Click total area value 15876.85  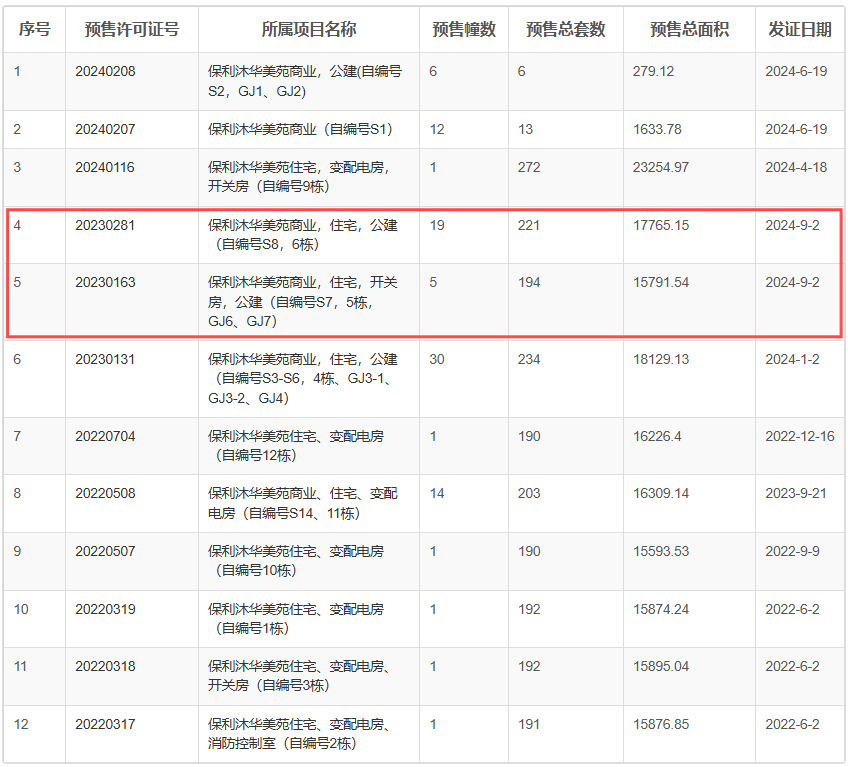pos(661,724)
